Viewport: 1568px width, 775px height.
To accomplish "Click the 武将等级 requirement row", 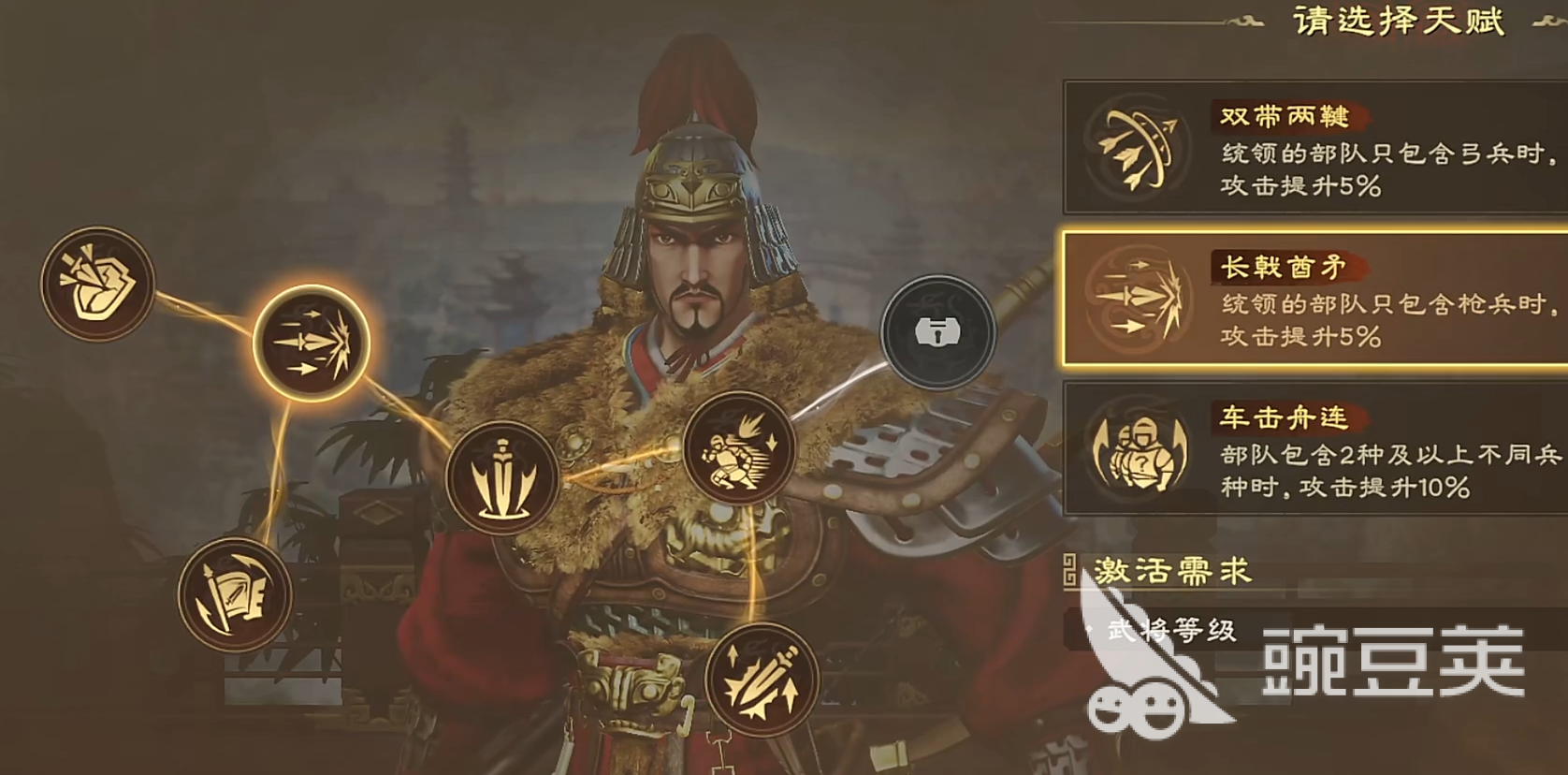I will 1315,630.
